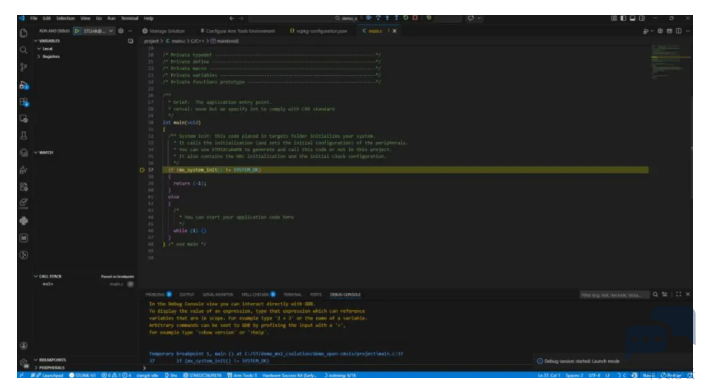Click Ln 37 Col 1 in status bar
The image size is (704, 389).
point(549,375)
